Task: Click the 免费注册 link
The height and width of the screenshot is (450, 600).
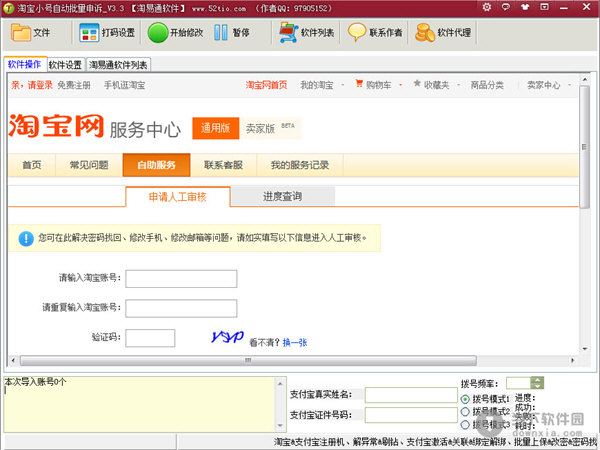Action: [74, 85]
